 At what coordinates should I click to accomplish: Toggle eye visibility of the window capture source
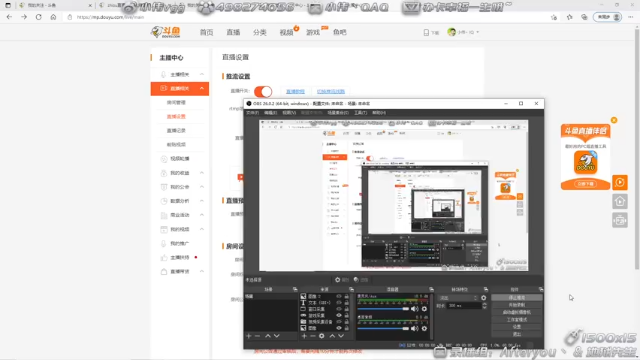tap(339, 309)
